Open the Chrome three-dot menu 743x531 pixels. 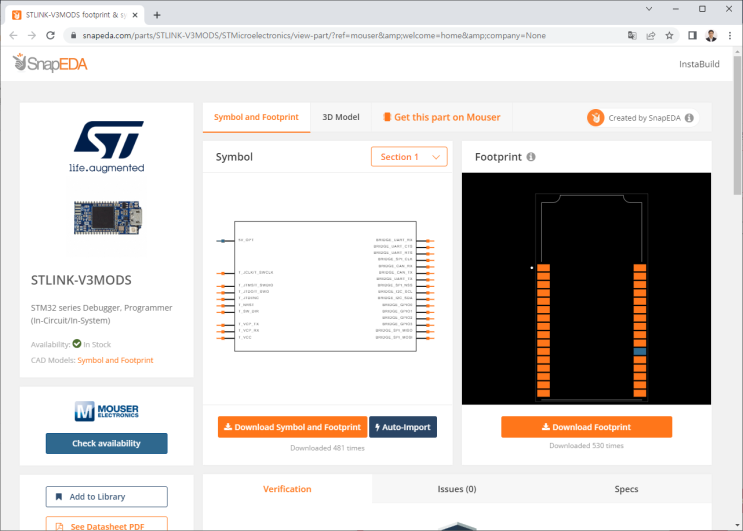[730, 36]
